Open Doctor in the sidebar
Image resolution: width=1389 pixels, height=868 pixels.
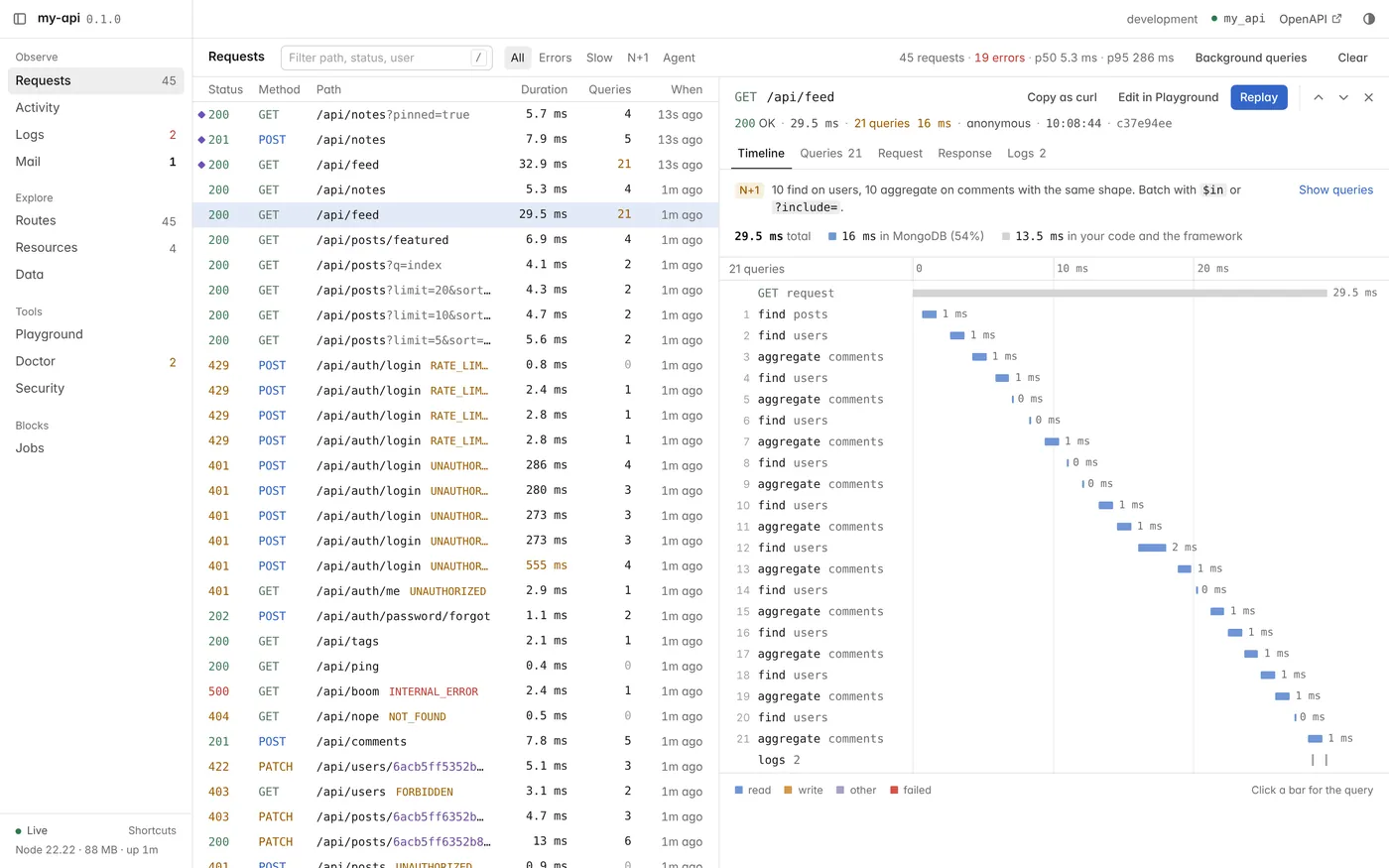[x=96, y=361]
